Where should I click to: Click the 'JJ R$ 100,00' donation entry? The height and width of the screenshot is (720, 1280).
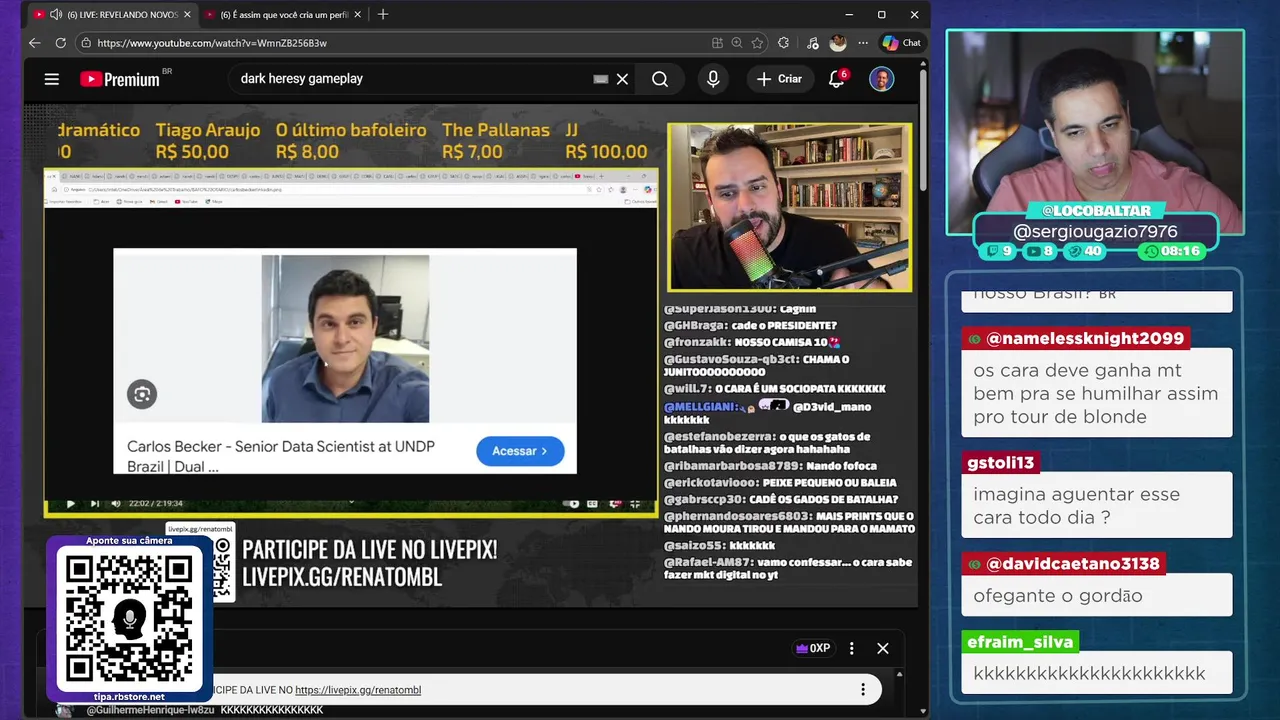tap(606, 141)
